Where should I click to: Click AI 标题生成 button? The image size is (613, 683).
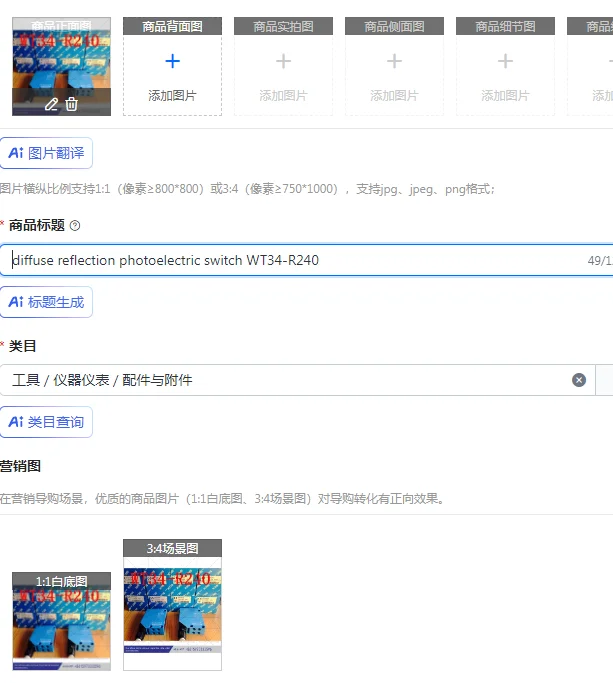(46, 302)
